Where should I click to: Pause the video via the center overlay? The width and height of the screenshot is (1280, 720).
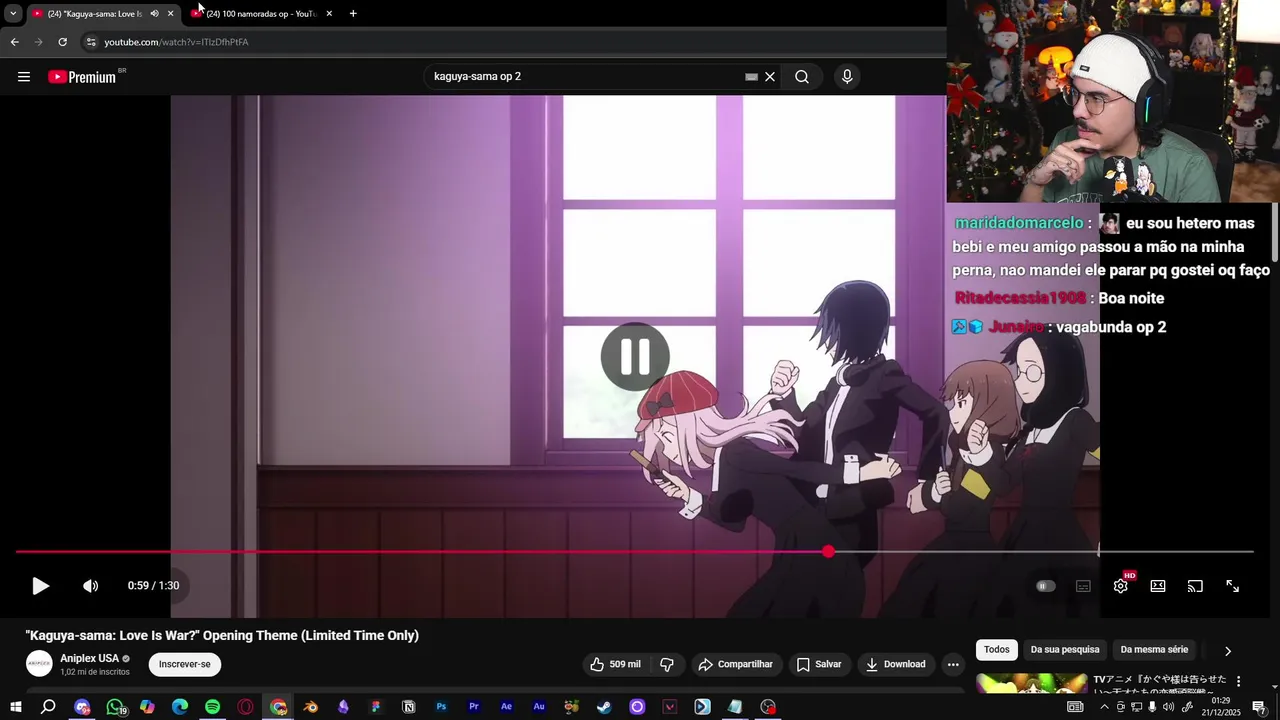(x=635, y=356)
